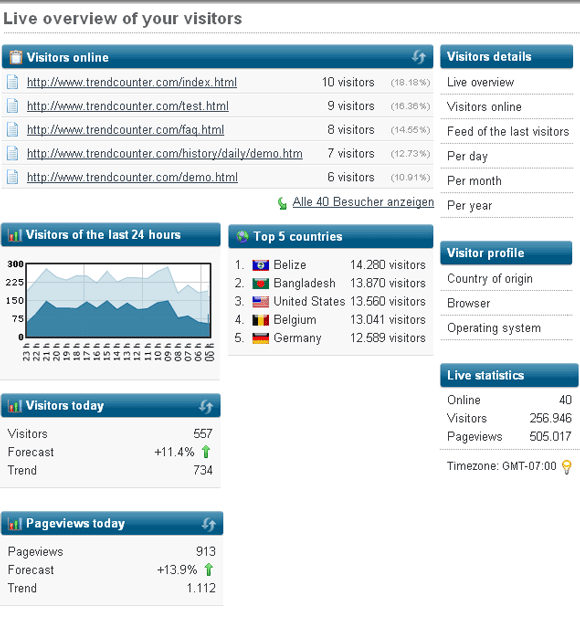Click page icon beside trendcounter.com/demo.html link
This screenshot has width=580, height=622.
tap(12, 177)
